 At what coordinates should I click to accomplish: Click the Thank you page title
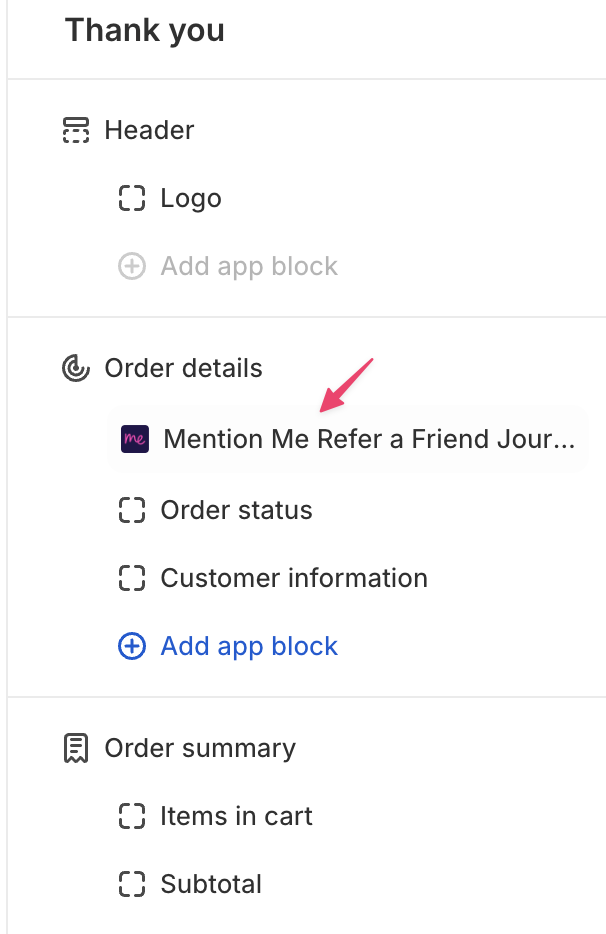(144, 30)
